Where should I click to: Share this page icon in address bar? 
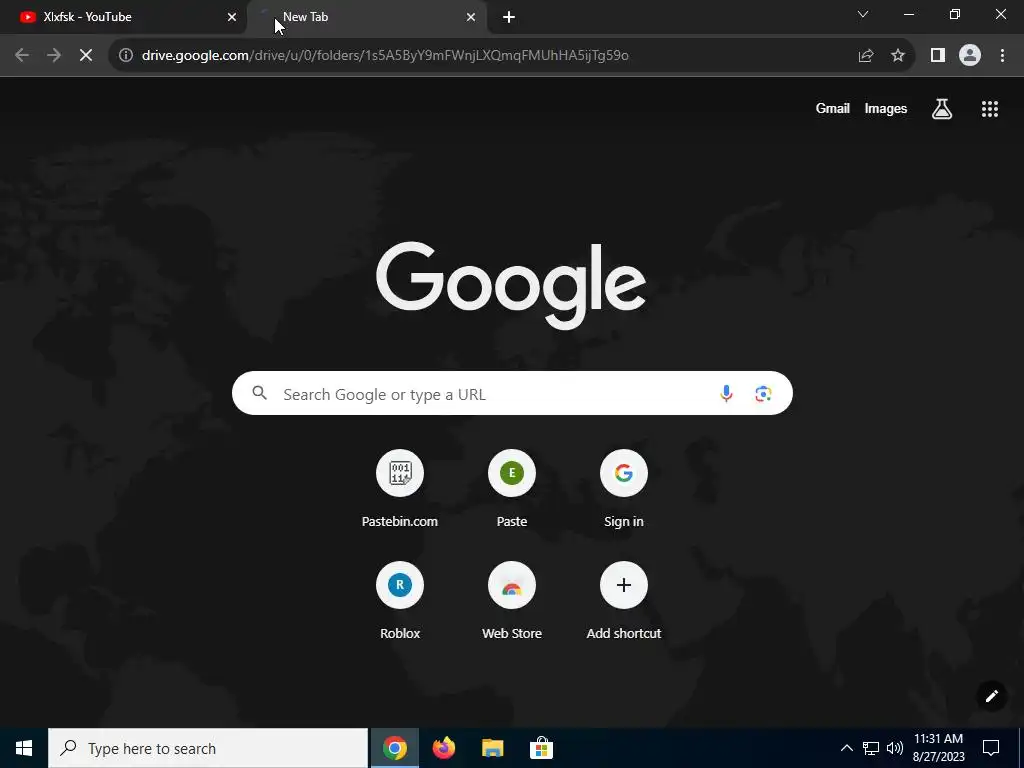click(866, 56)
